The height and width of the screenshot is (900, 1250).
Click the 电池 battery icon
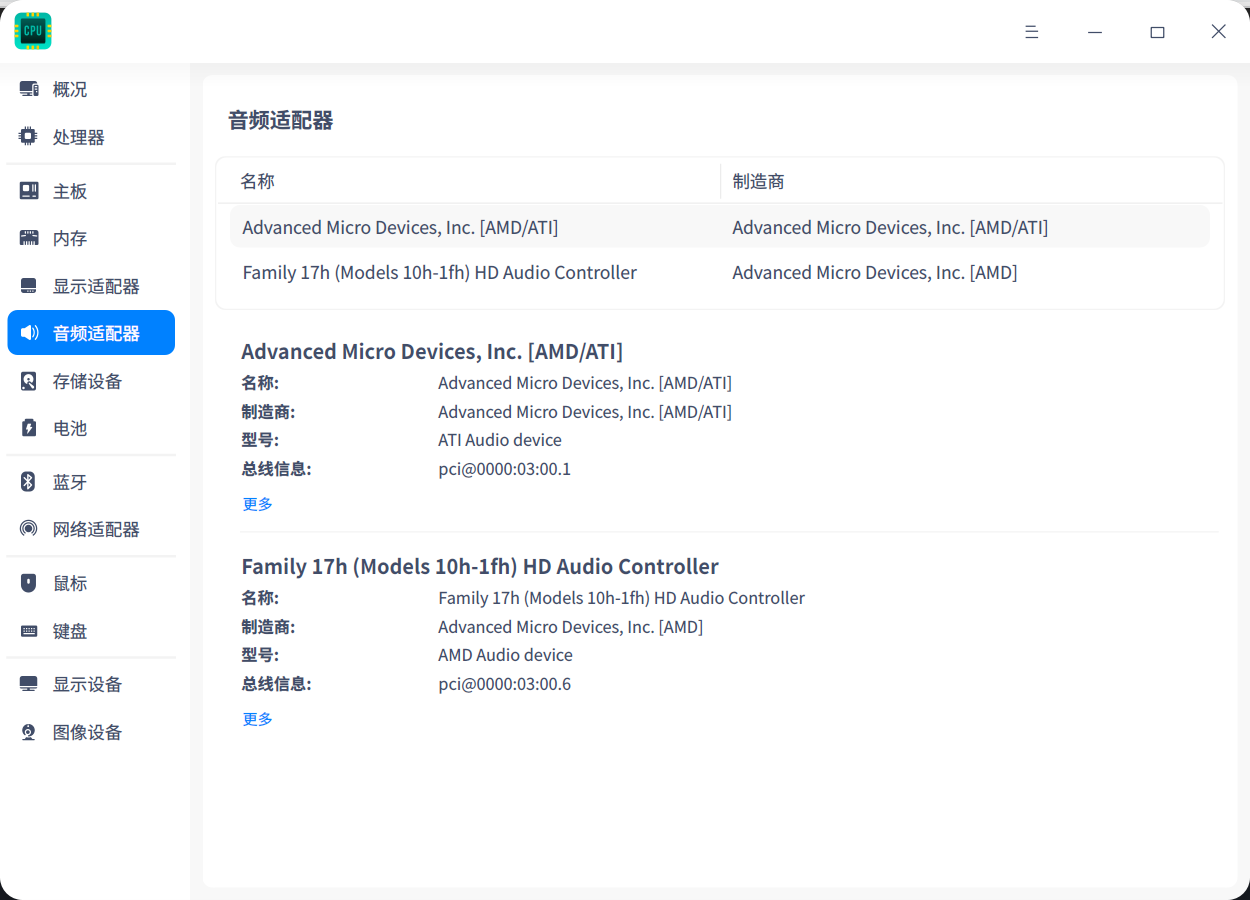[29, 428]
